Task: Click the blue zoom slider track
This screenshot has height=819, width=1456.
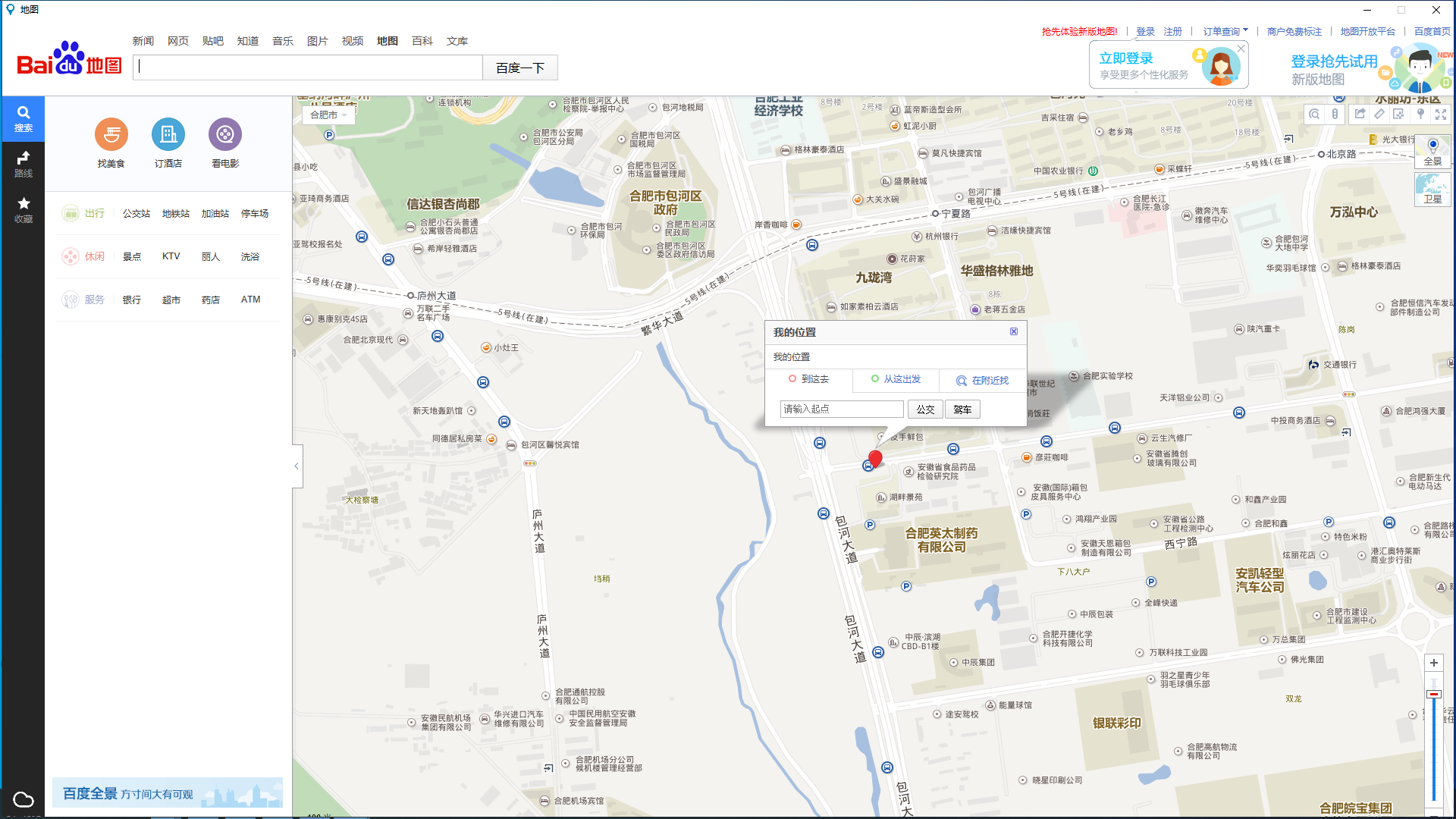Action: tap(1434, 751)
